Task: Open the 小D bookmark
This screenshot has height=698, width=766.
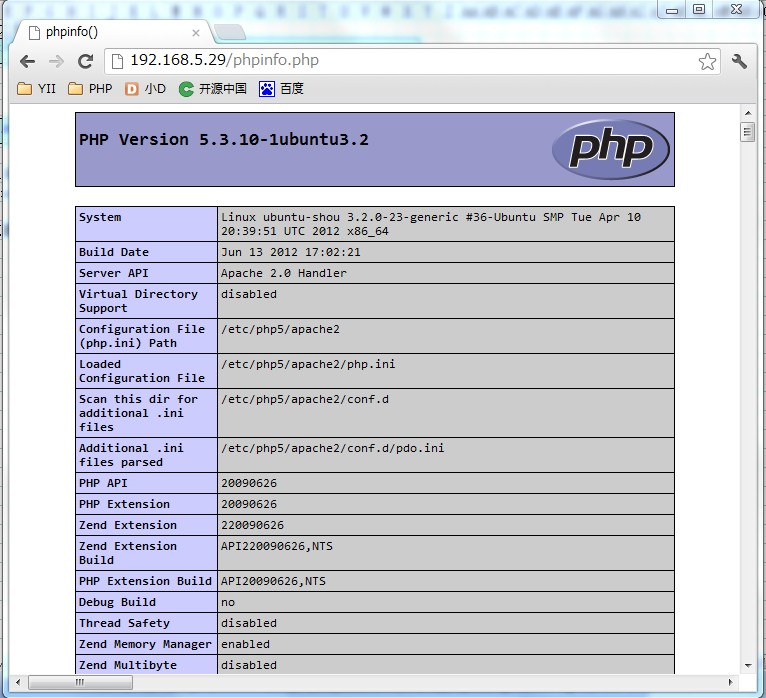Action: click(145, 89)
